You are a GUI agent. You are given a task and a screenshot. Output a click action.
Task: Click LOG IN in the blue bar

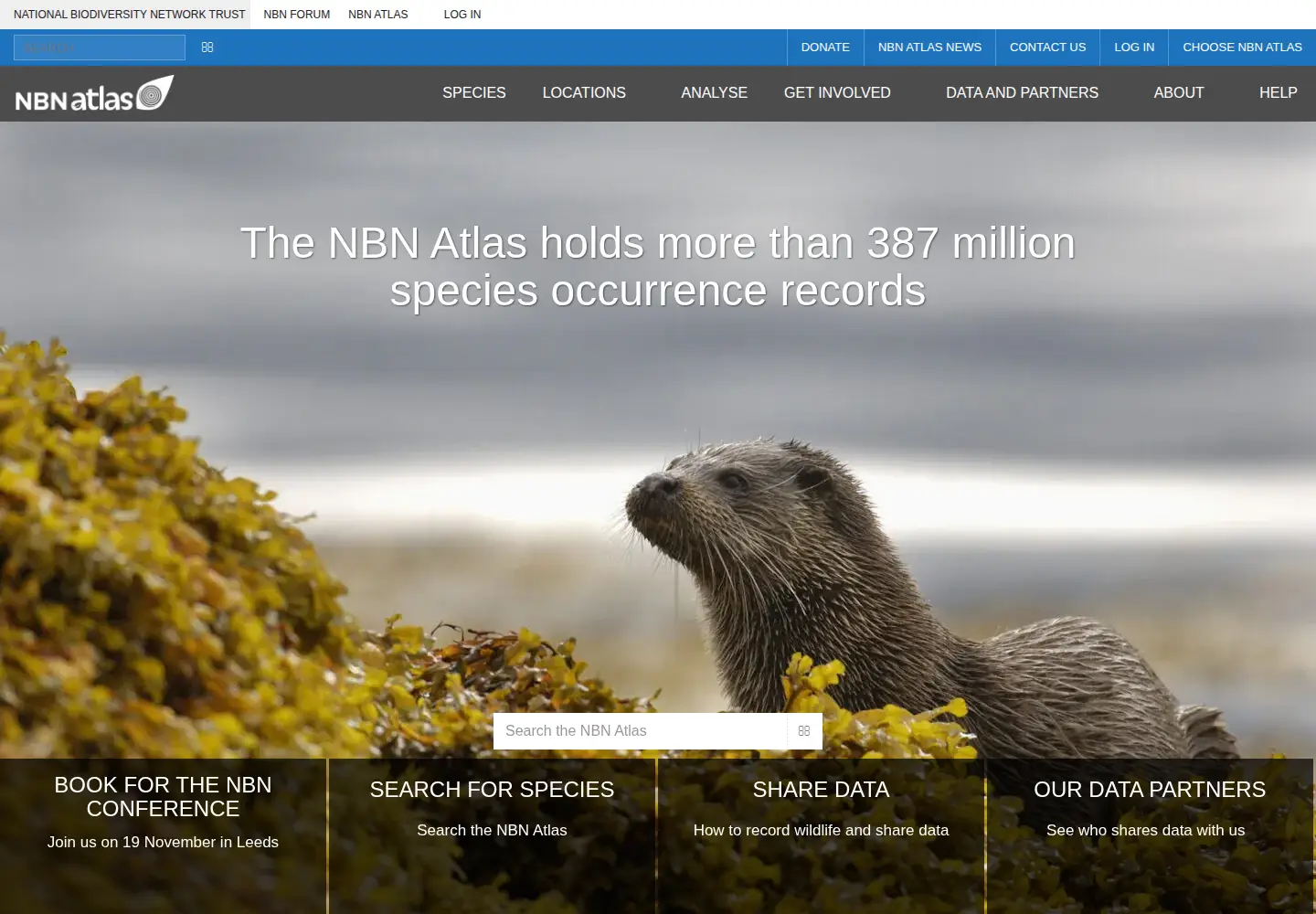[1134, 48]
